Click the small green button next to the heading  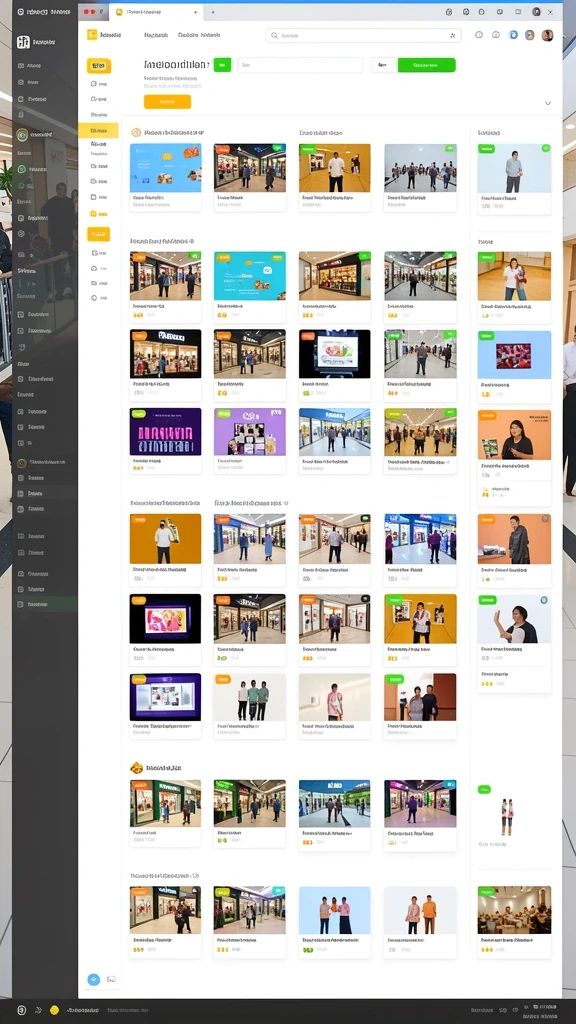222,65
